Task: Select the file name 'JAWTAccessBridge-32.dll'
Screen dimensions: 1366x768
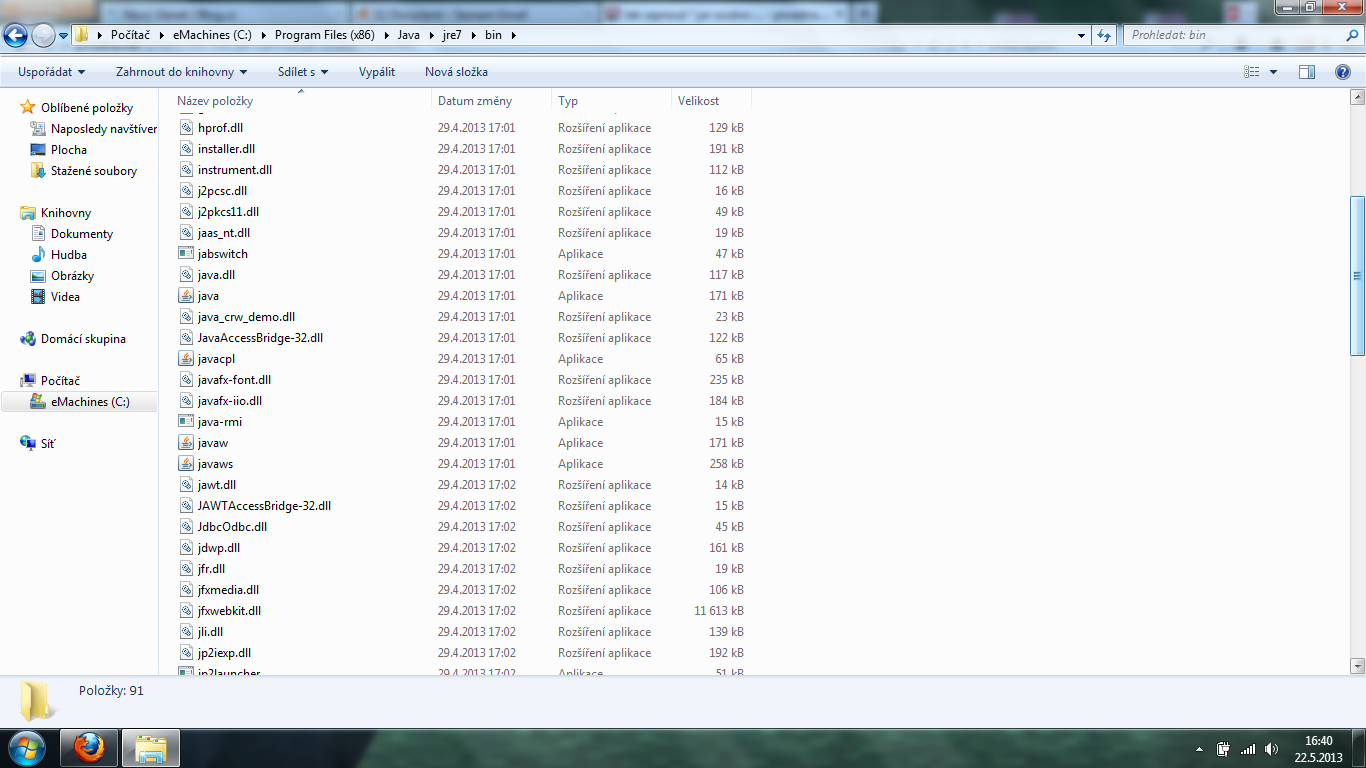Action: click(x=264, y=506)
